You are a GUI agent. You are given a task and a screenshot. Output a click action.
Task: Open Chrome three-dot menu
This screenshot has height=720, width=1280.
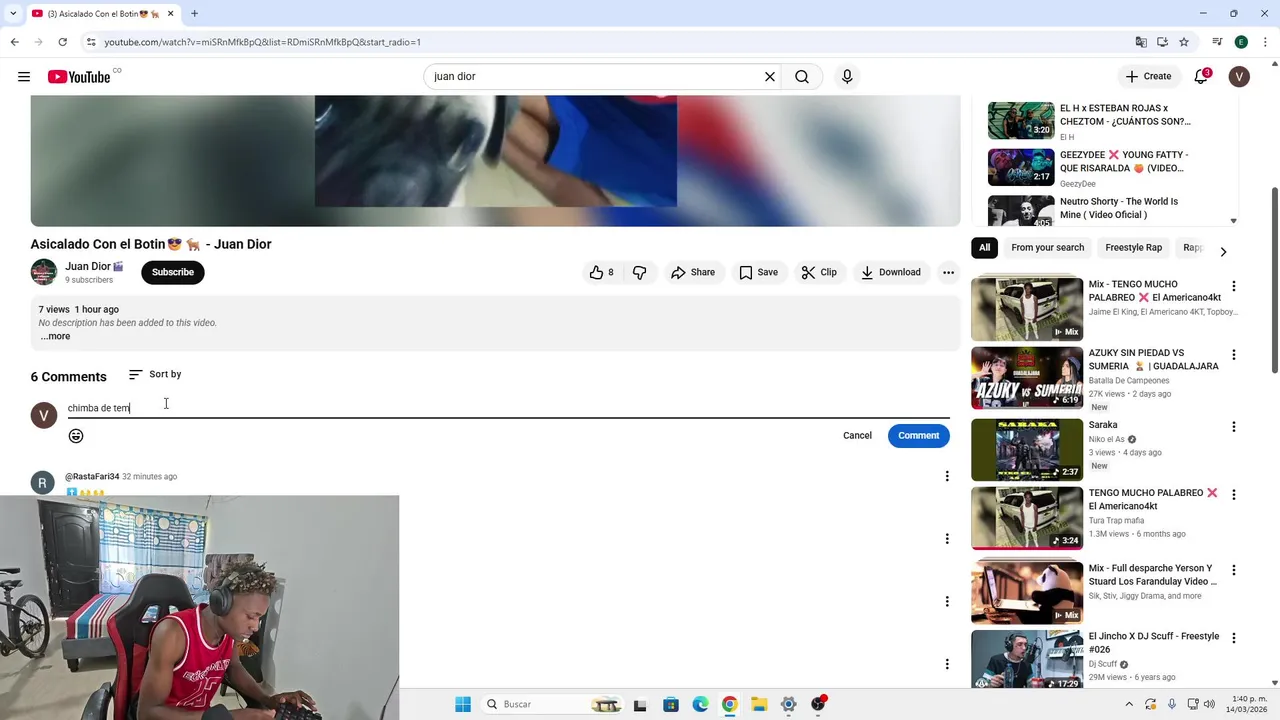[x=1264, y=42]
